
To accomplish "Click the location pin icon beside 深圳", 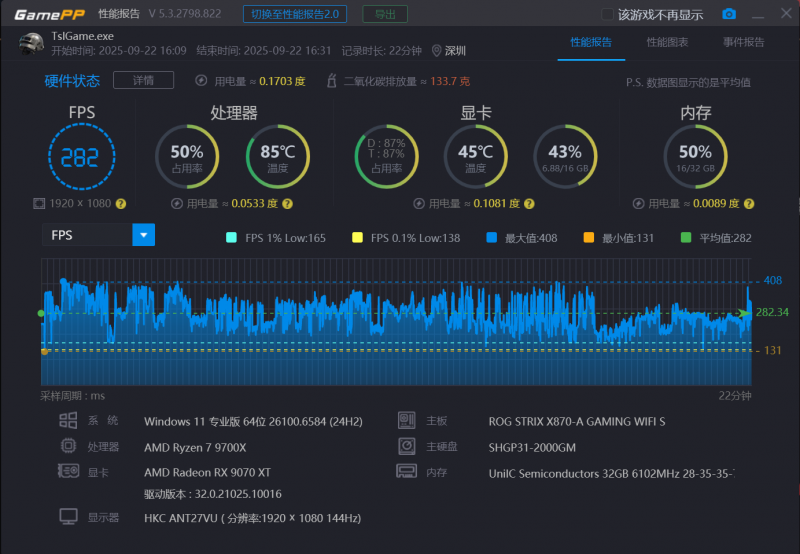I will click(x=436, y=50).
